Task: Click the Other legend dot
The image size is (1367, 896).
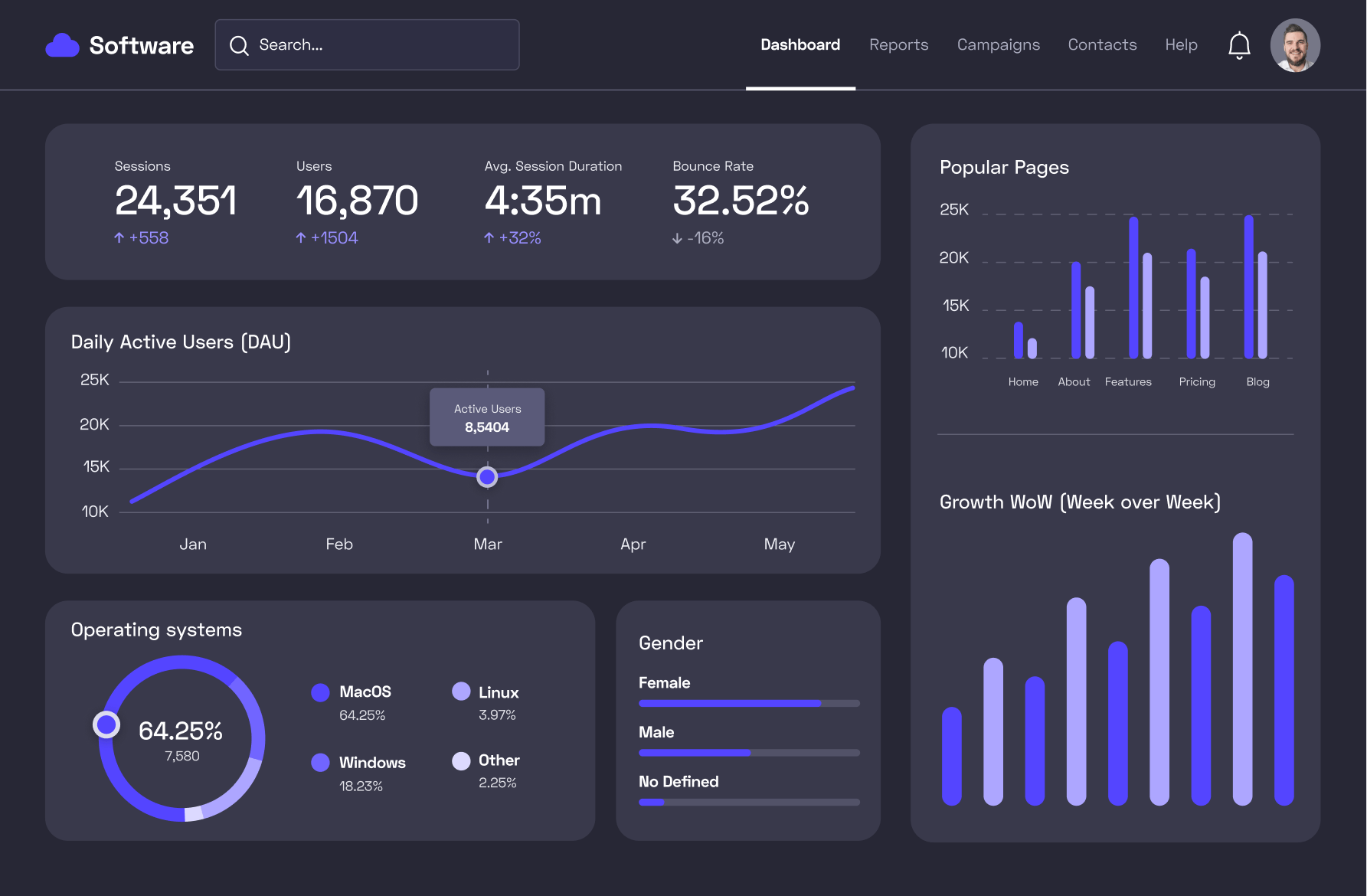Action: pos(461,760)
